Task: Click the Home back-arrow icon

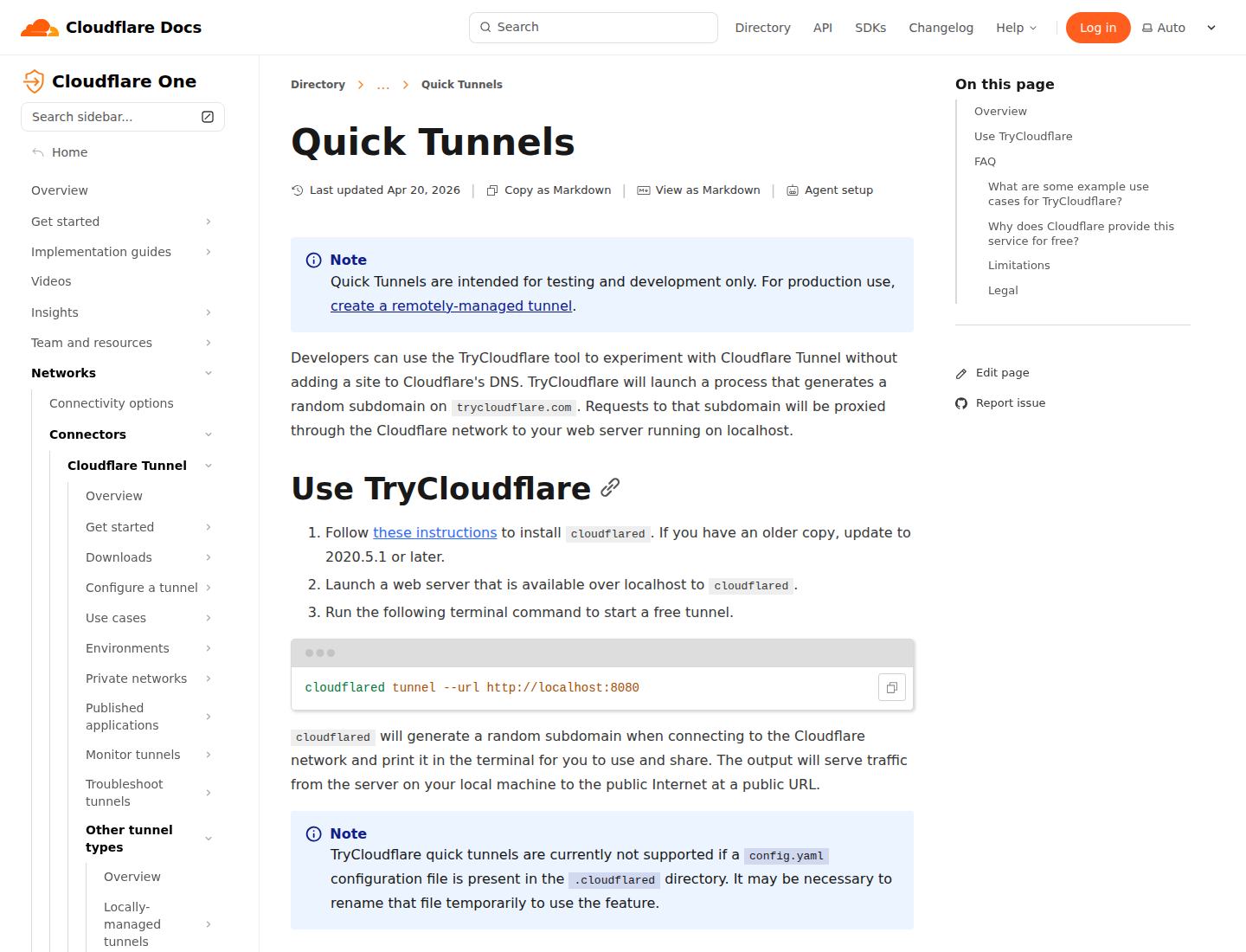Action: coord(38,152)
